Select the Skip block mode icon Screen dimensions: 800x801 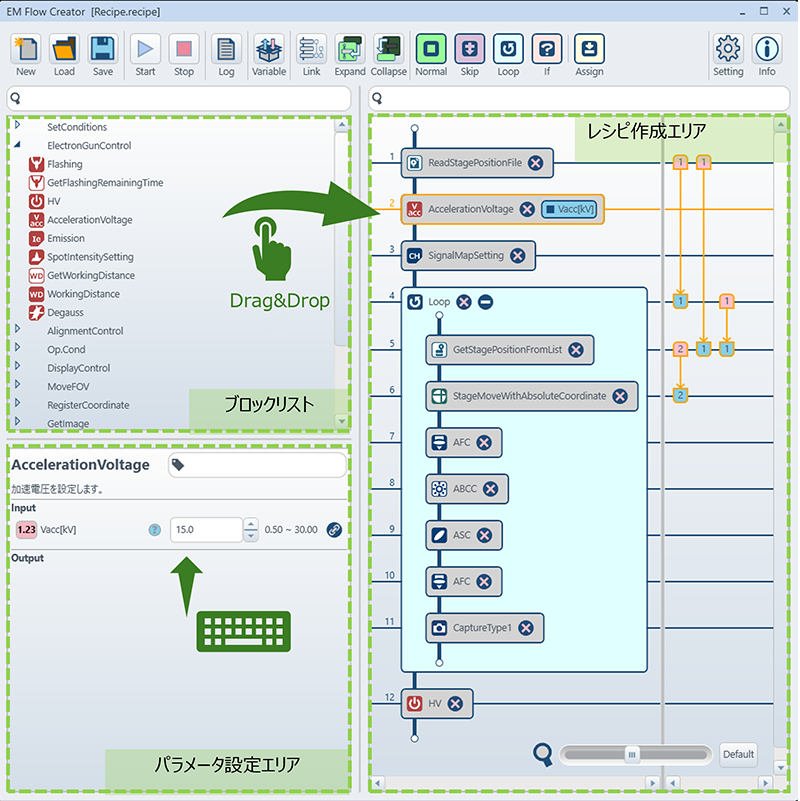click(469, 50)
